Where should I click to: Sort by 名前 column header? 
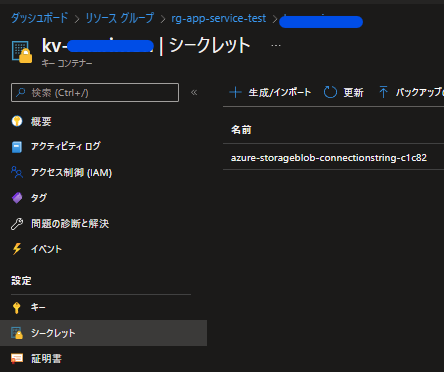(x=241, y=130)
